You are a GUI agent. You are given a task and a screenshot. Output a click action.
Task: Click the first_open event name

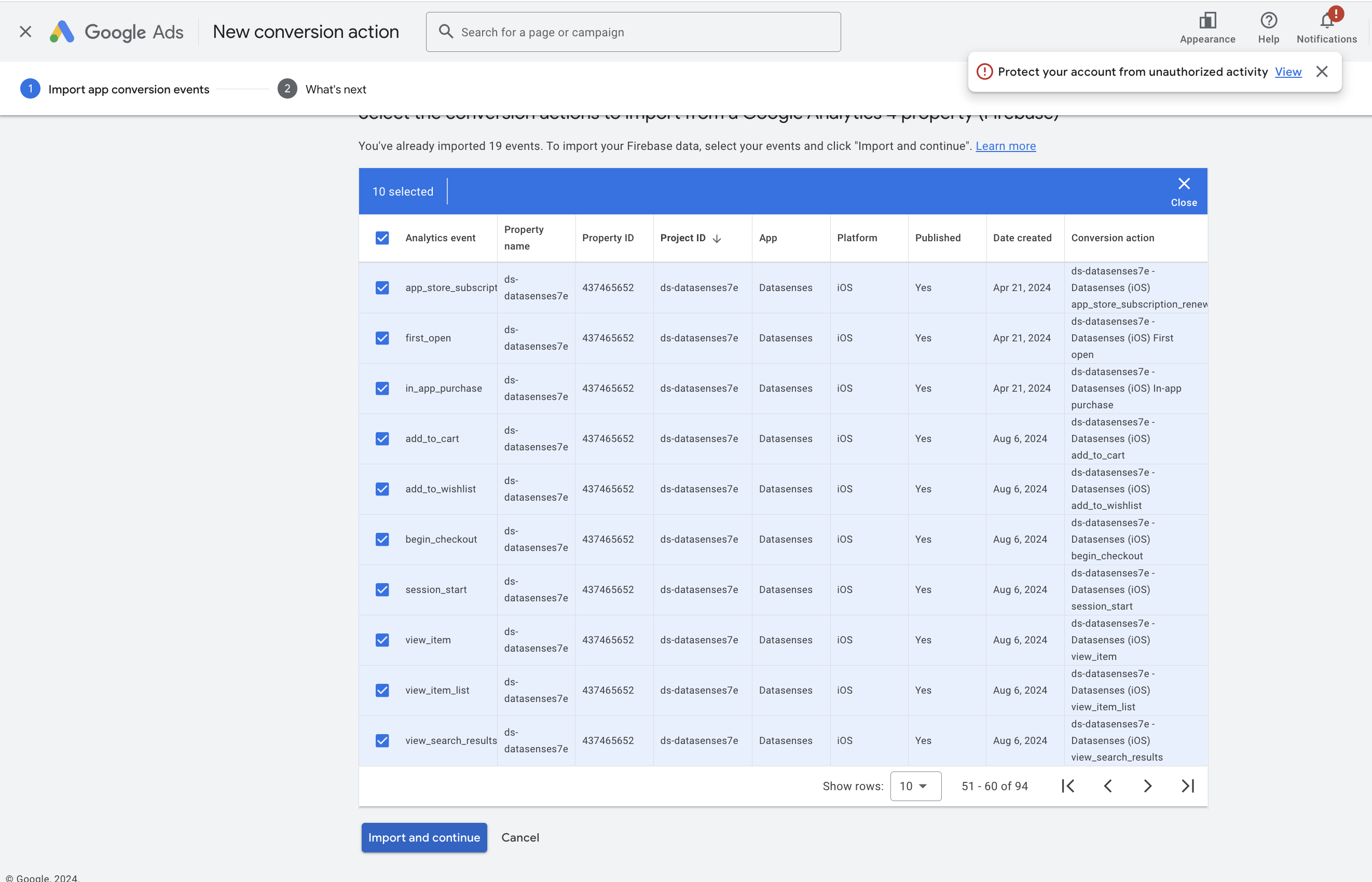[428, 338]
